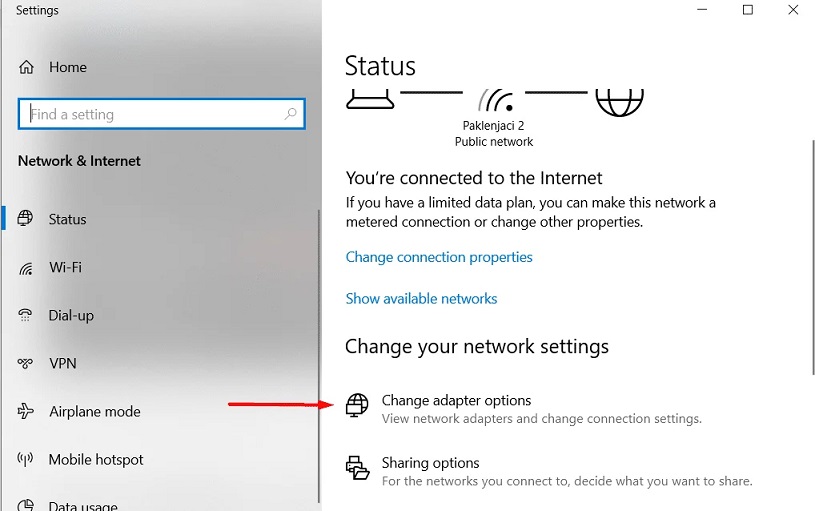Click the VPN icon in sidebar
The width and height of the screenshot is (815, 511).
point(25,363)
